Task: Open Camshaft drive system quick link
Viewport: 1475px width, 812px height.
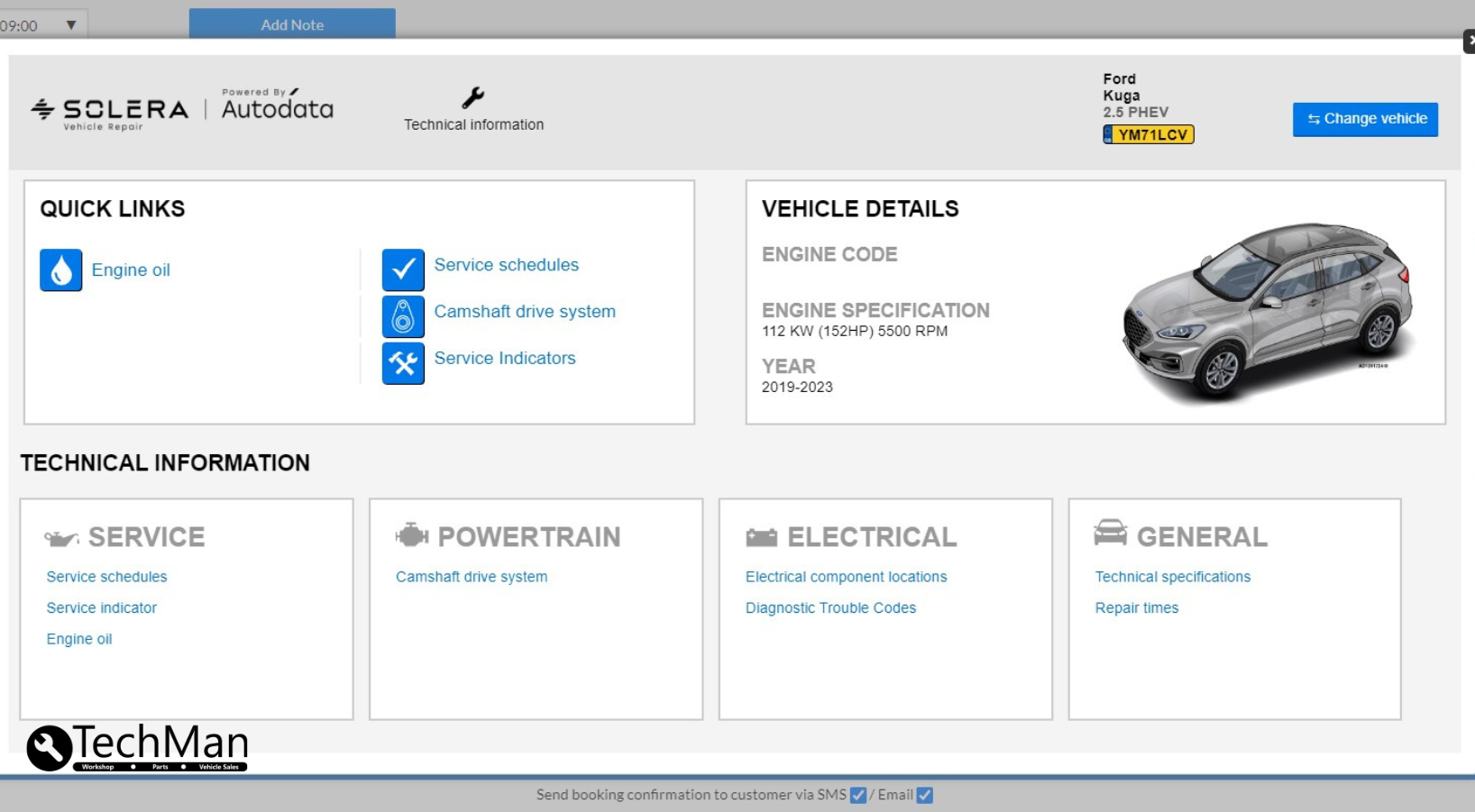Action: [525, 312]
